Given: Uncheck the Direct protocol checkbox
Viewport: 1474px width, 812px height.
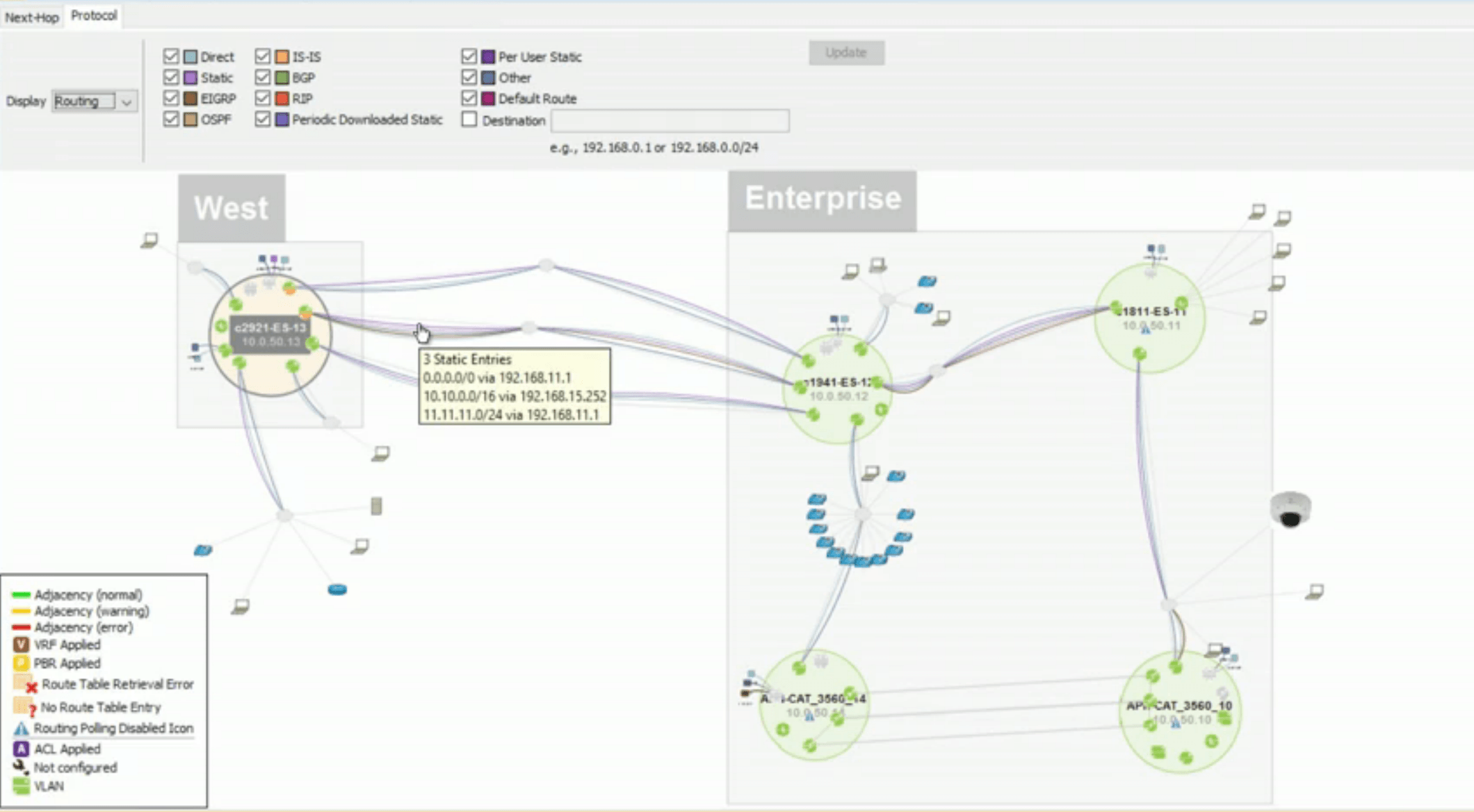Looking at the screenshot, I should (171, 56).
